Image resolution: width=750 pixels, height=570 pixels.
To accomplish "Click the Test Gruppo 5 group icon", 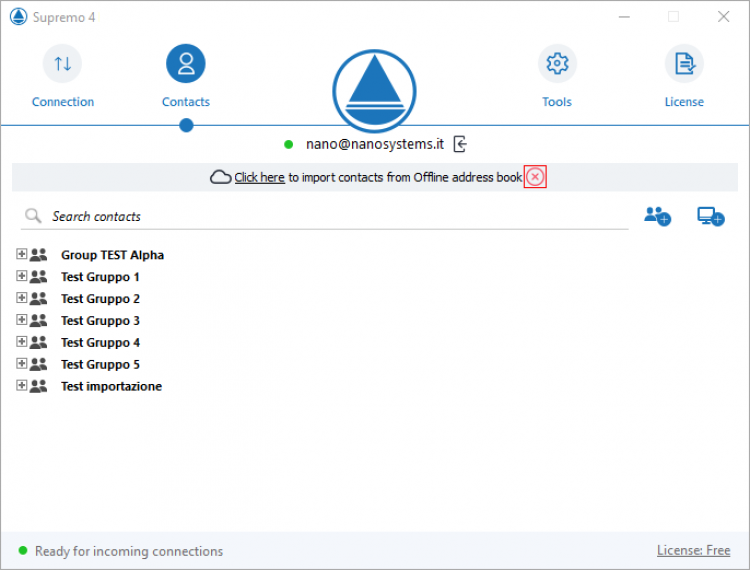I will (x=38, y=364).
